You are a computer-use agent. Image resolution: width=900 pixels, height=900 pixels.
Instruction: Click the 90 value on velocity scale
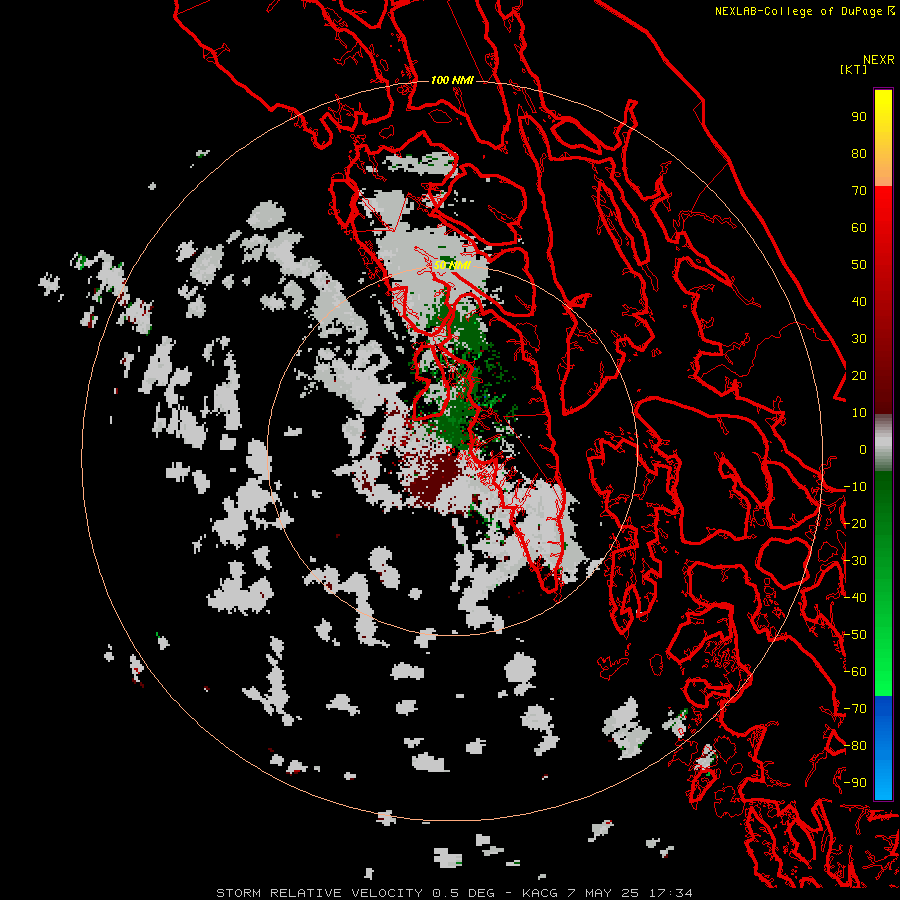click(859, 117)
